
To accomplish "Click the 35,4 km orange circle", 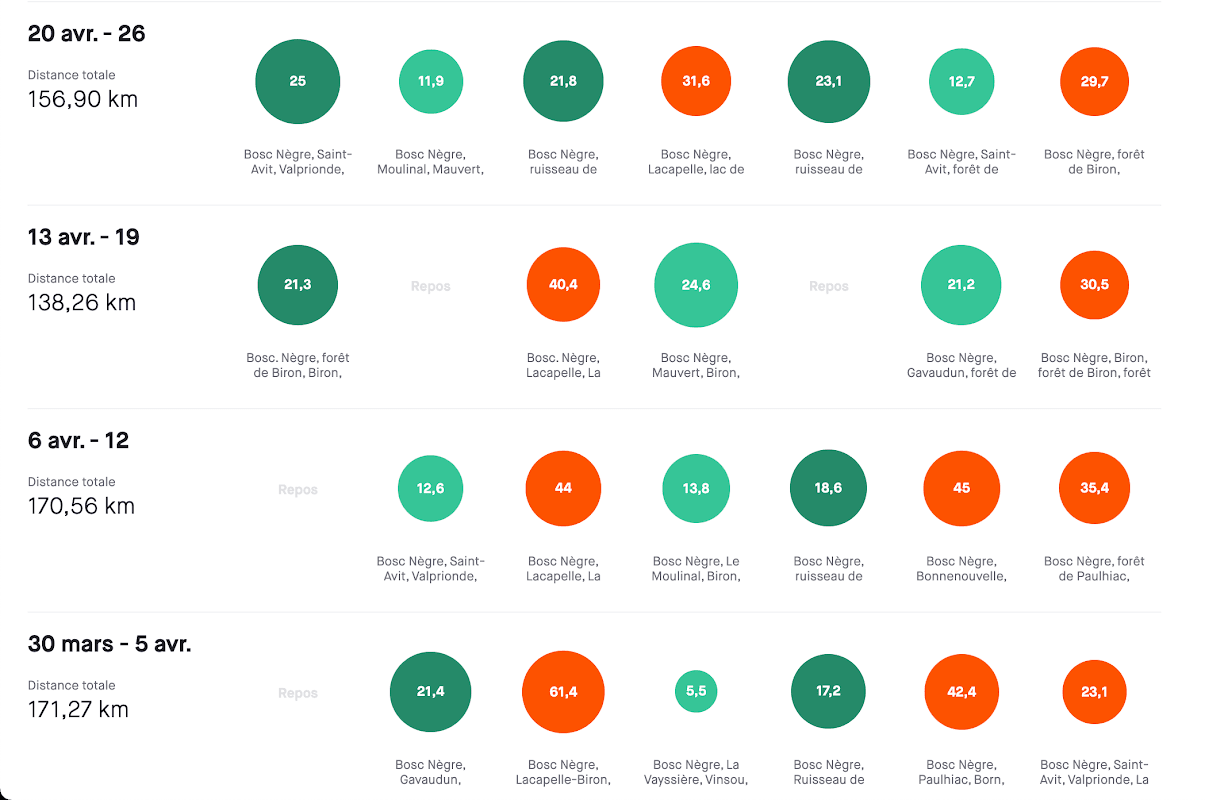I will (1094, 488).
